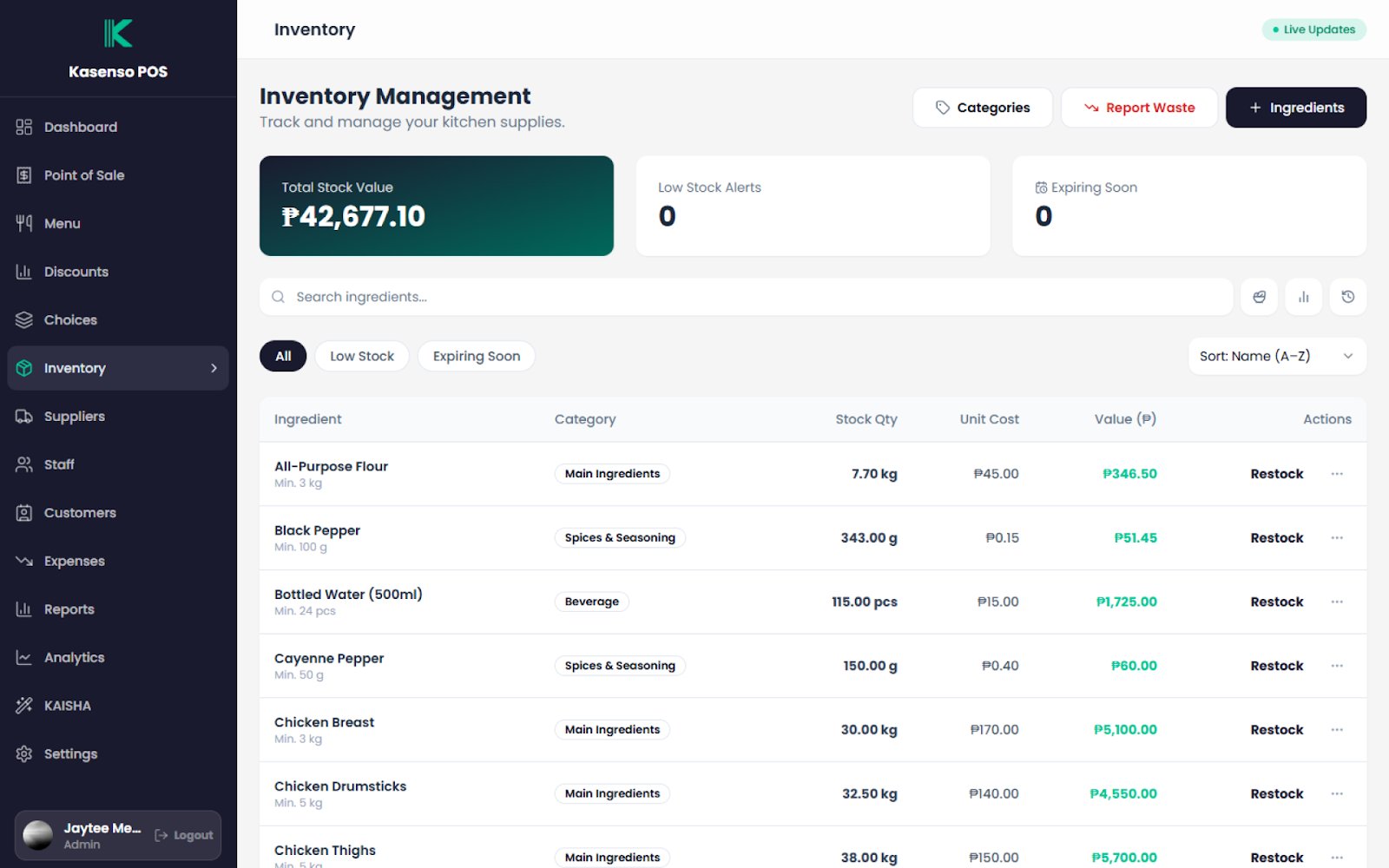
Task: Click the Live Updates badge
Action: 1314,30
